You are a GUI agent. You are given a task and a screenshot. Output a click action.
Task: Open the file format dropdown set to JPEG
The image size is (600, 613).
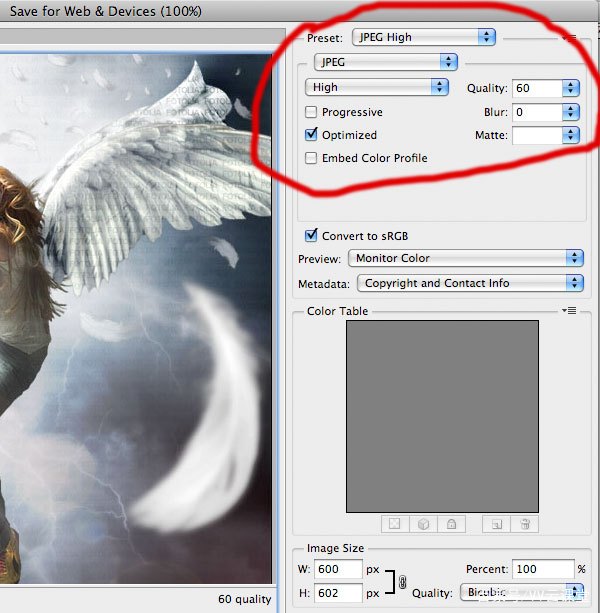pos(385,62)
